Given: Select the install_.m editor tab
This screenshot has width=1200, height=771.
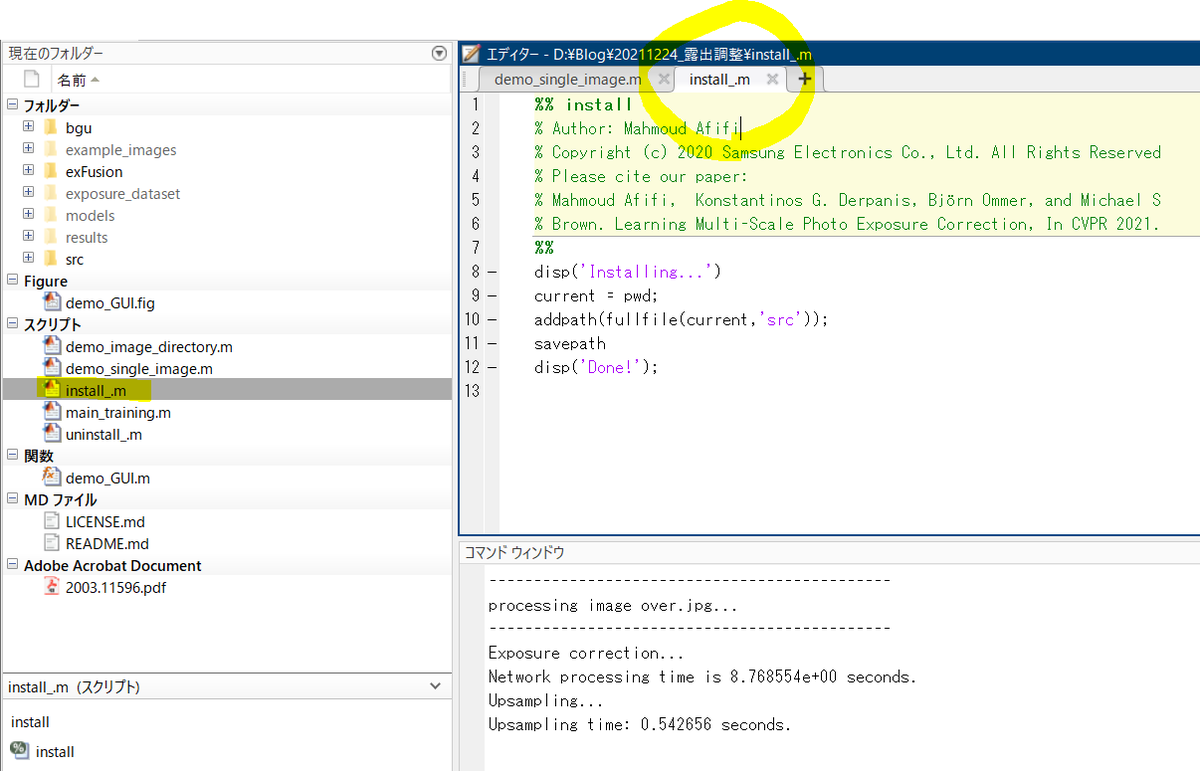Looking at the screenshot, I should pos(719,79).
